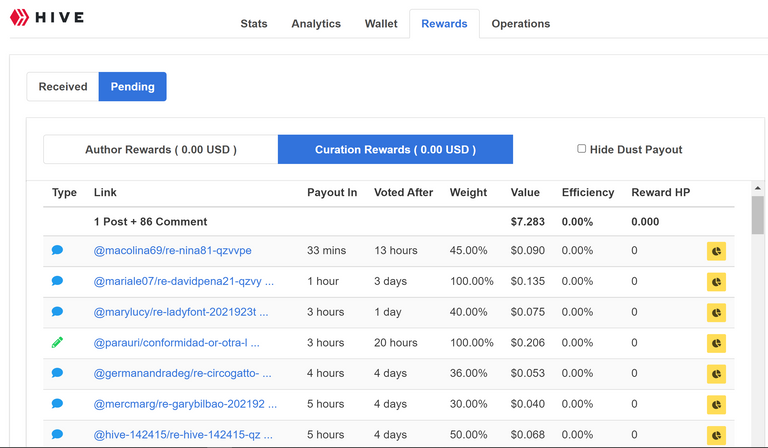Click the '13 hours' voted after cell

(x=396, y=251)
